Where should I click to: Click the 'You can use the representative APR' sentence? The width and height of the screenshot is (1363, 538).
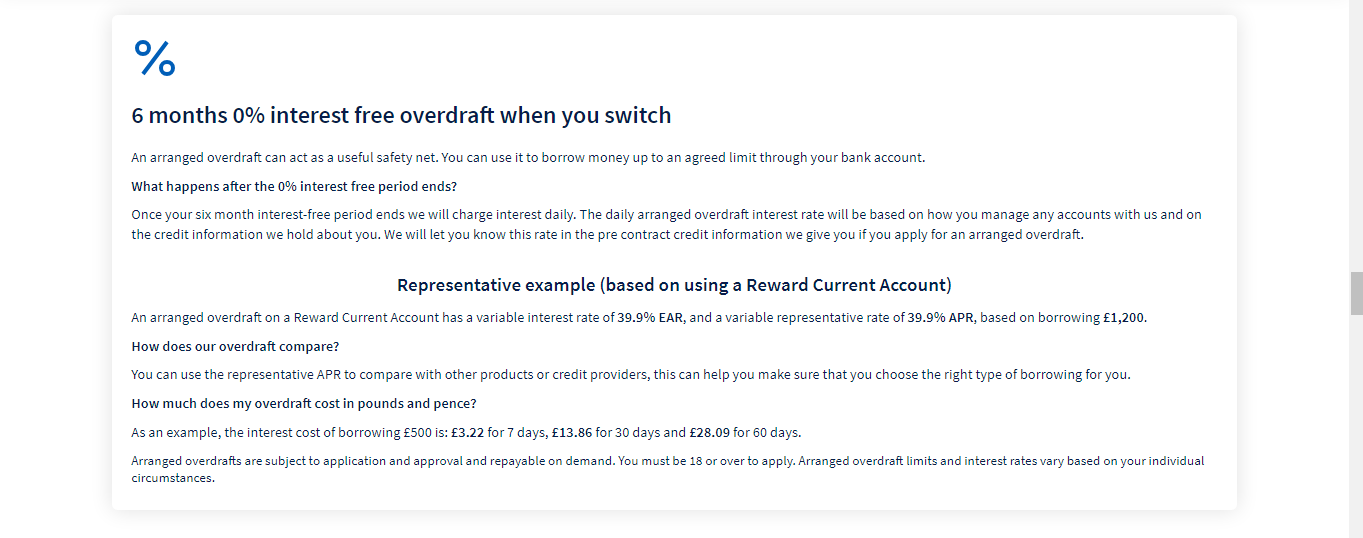pyautogui.click(x=631, y=375)
